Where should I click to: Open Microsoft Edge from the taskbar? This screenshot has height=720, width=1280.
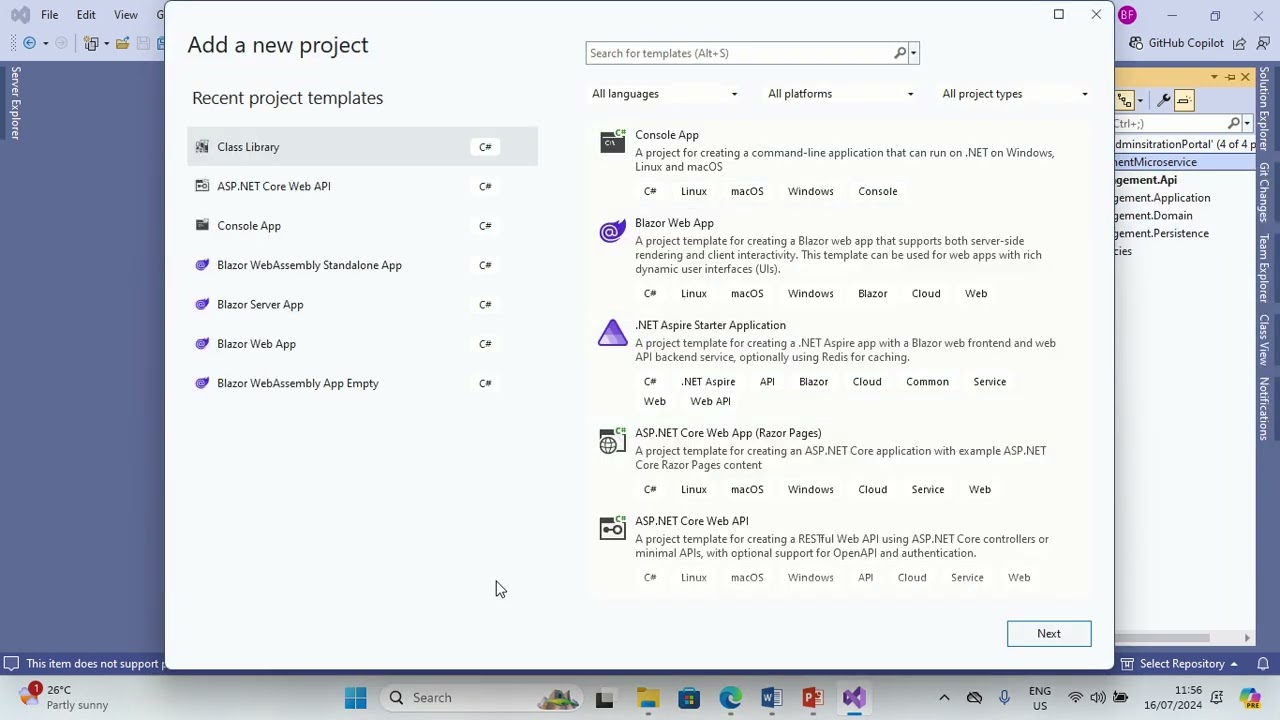pos(730,698)
